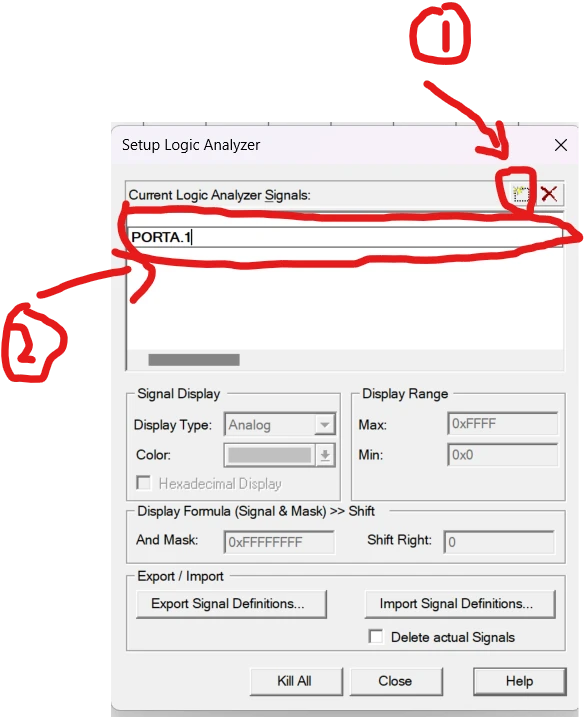This screenshot has width=584, height=717.
Task: Open the Help button
Action: point(520,681)
